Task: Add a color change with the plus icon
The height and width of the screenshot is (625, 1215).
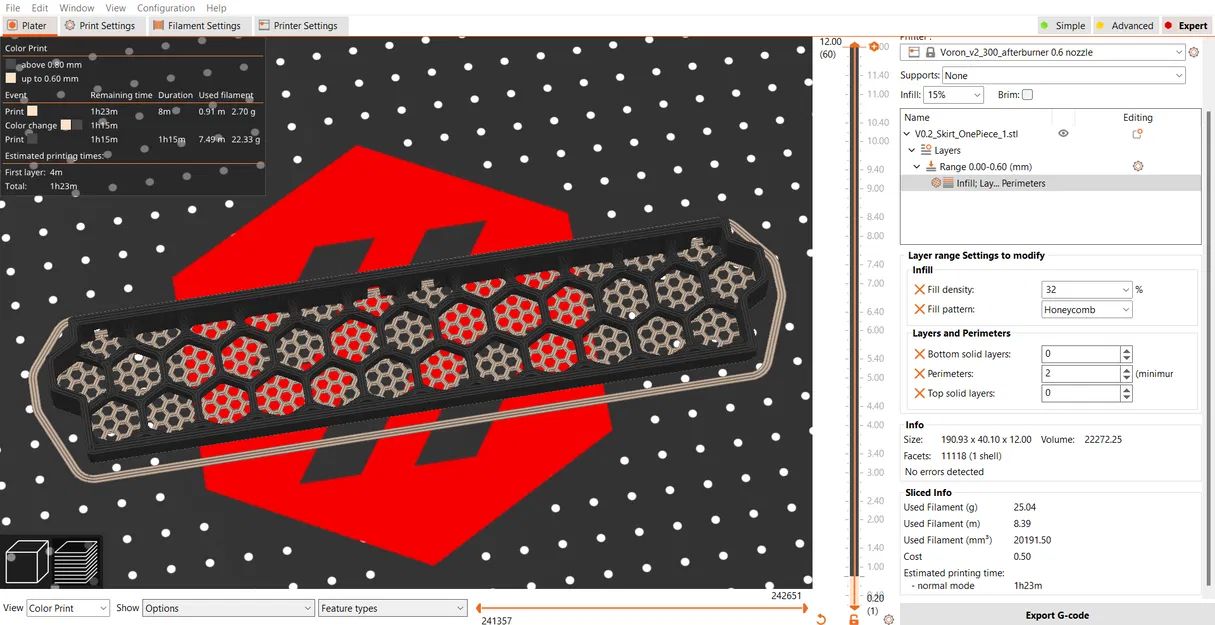Action: 873,46
